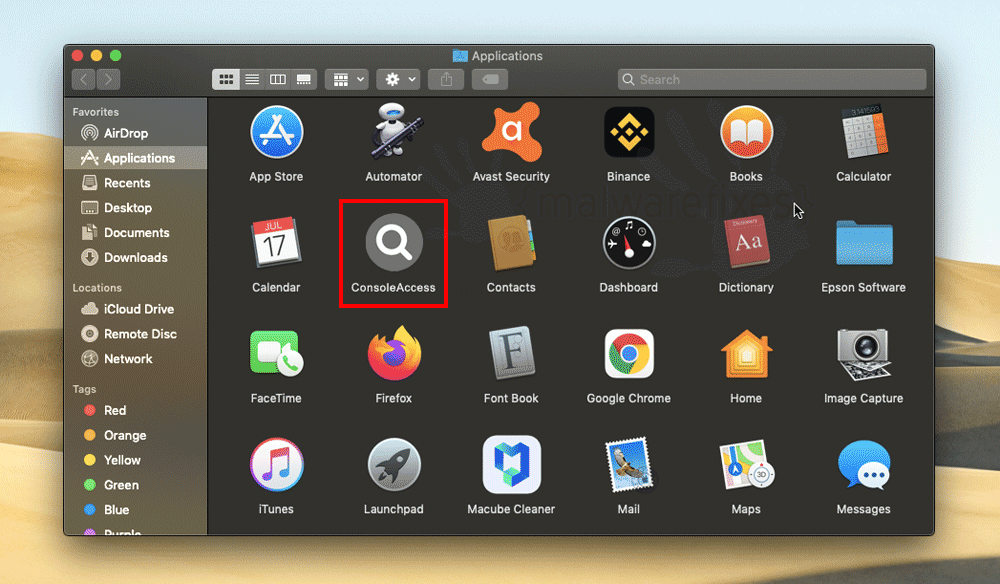Image resolution: width=1000 pixels, height=584 pixels.
Task: Open the Binance app
Action: [629, 133]
